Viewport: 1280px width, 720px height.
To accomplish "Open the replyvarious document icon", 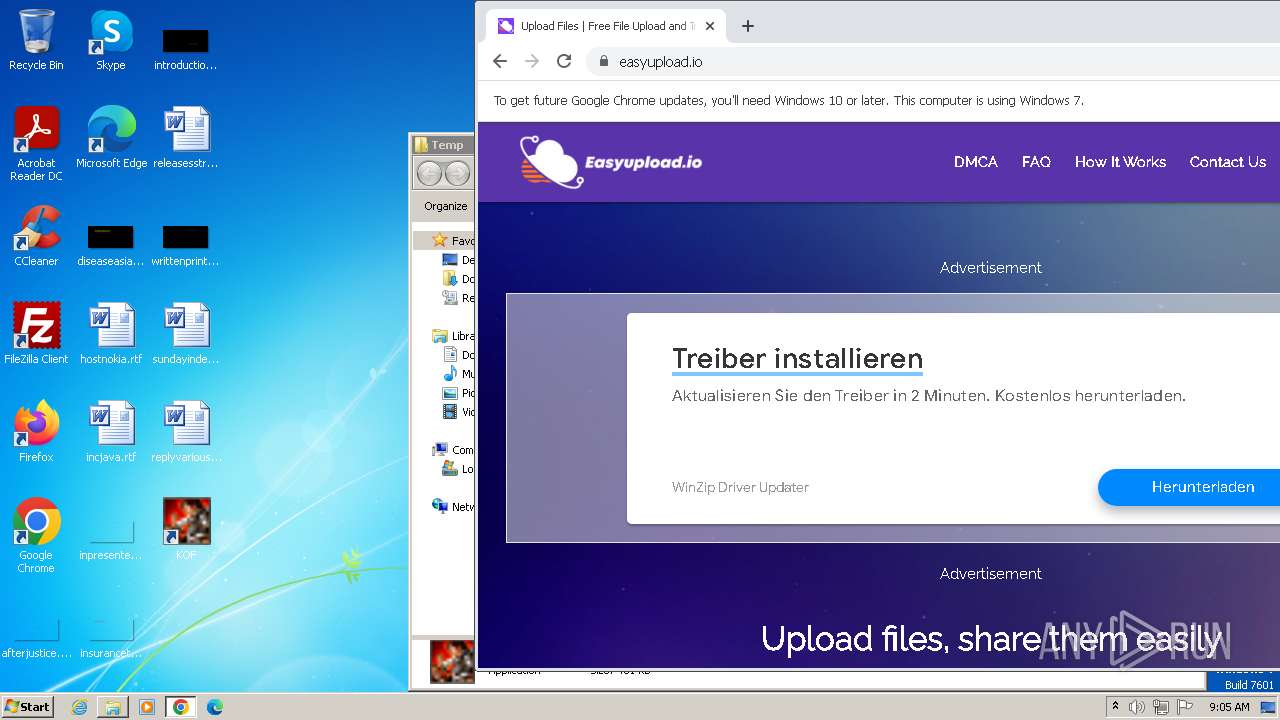I will point(186,432).
